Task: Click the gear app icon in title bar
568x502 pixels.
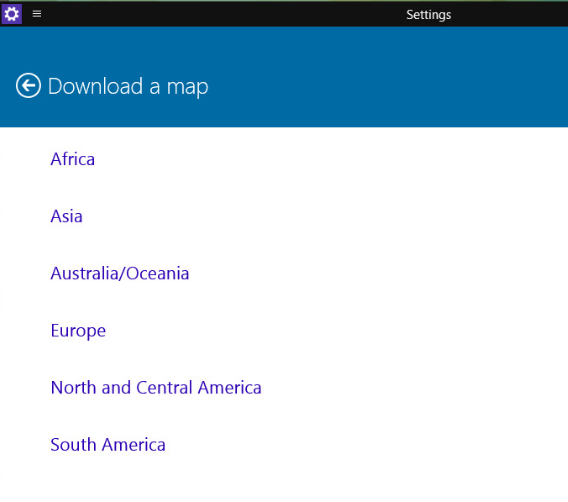Action: 12,14
